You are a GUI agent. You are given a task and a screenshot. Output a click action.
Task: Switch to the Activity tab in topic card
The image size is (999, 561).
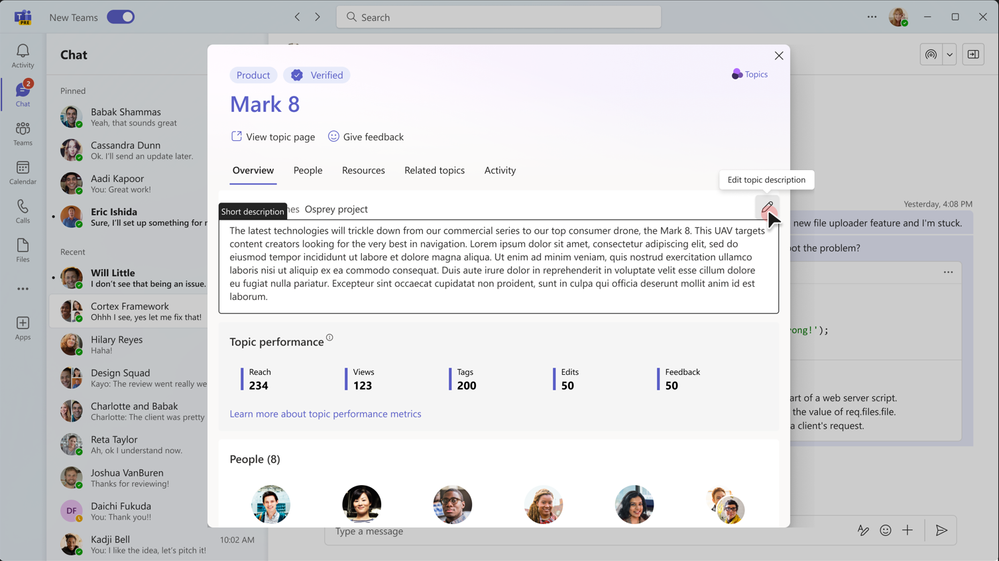pos(500,171)
